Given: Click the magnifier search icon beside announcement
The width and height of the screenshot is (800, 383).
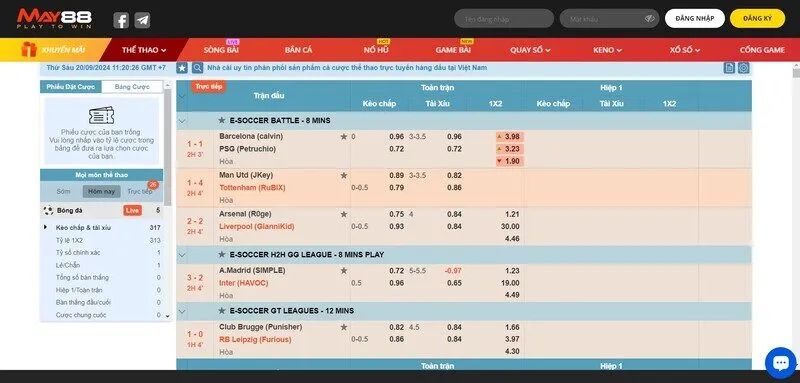Looking at the screenshot, I should tap(197, 68).
